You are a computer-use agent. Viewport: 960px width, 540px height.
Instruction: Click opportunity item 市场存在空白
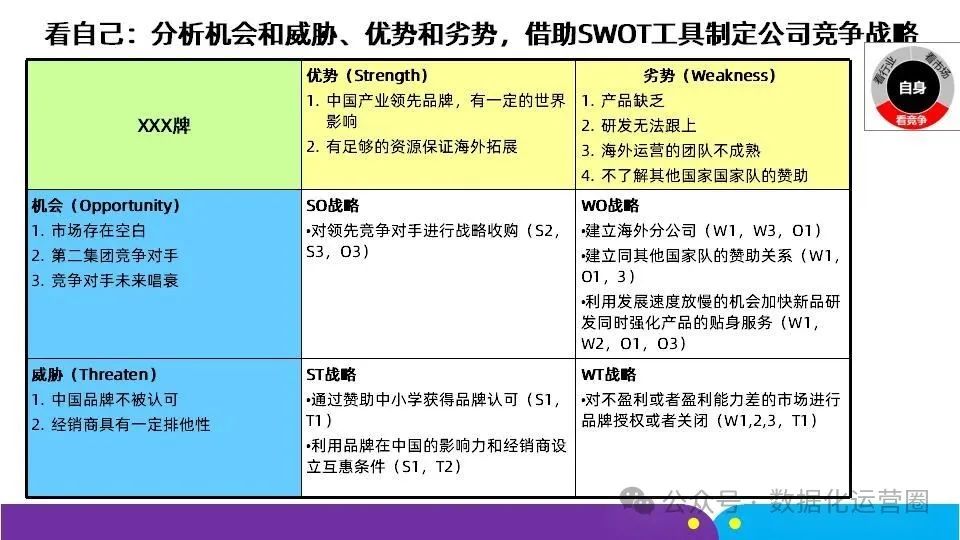coord(89,231)
